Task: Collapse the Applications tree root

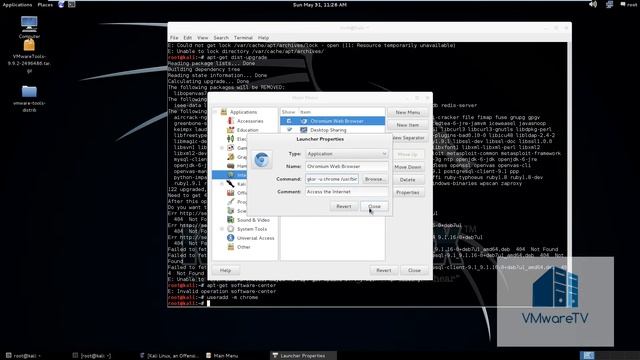Action: pos(215,112)
